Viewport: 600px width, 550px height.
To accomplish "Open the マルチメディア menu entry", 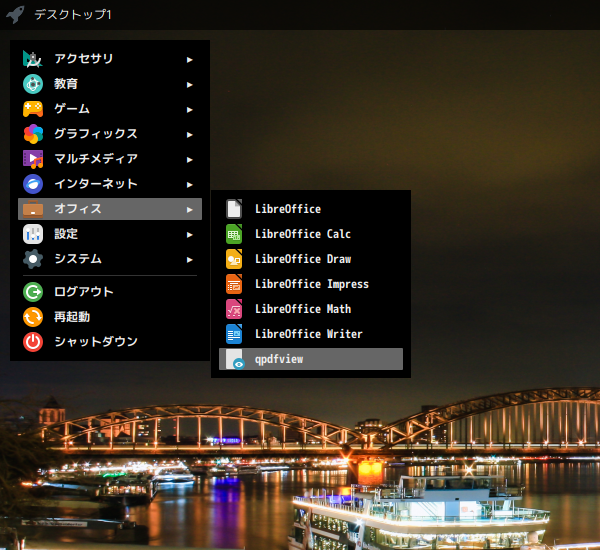I will [x=110, y=159].
